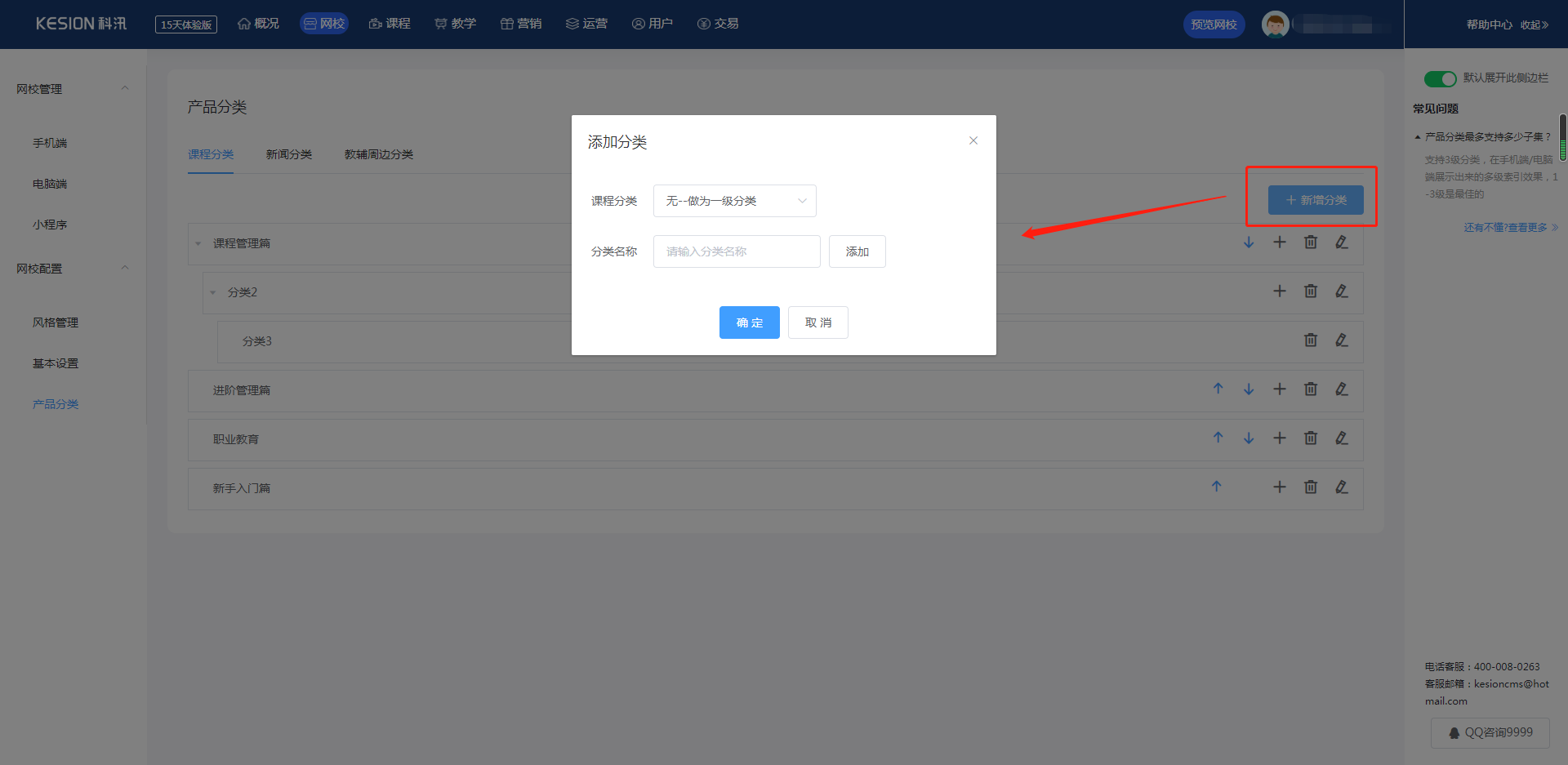This screenshot has width=1568, height=765.
Task: Focus the 分类名称 input field
Action: pyautogui.click(x=737, y=251)
